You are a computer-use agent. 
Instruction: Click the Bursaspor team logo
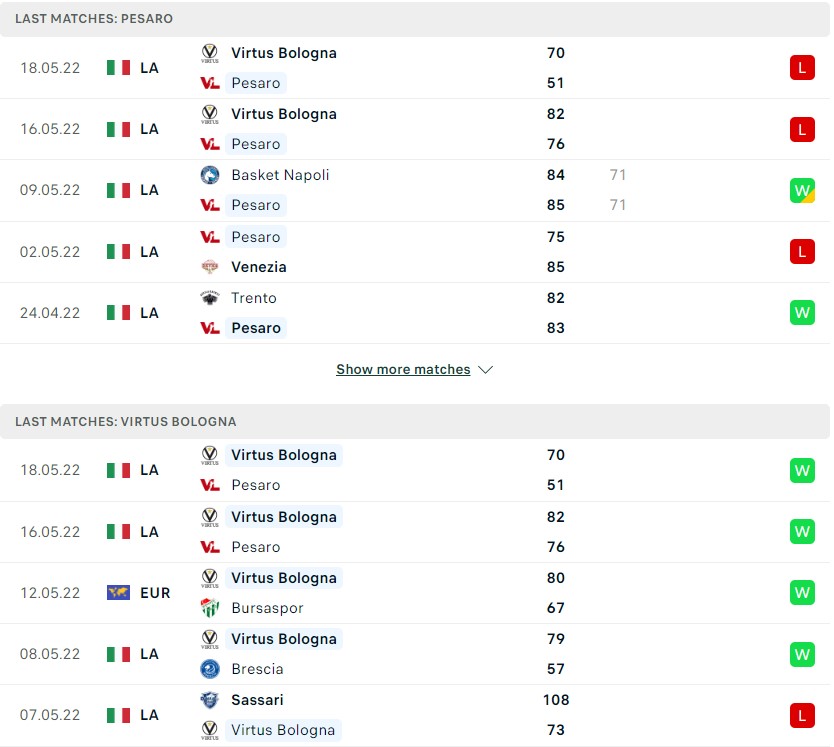pos(209,608)
